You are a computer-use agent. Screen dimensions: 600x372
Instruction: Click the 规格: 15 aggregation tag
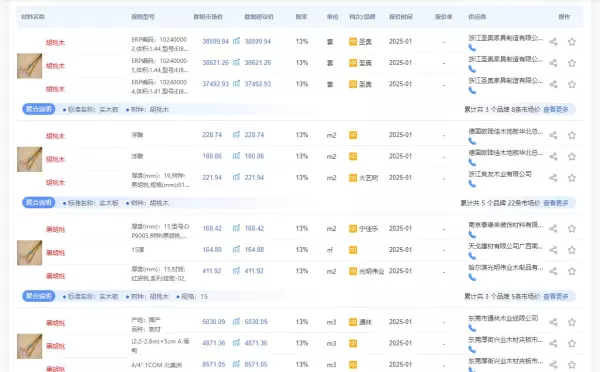tap(192, 297)
